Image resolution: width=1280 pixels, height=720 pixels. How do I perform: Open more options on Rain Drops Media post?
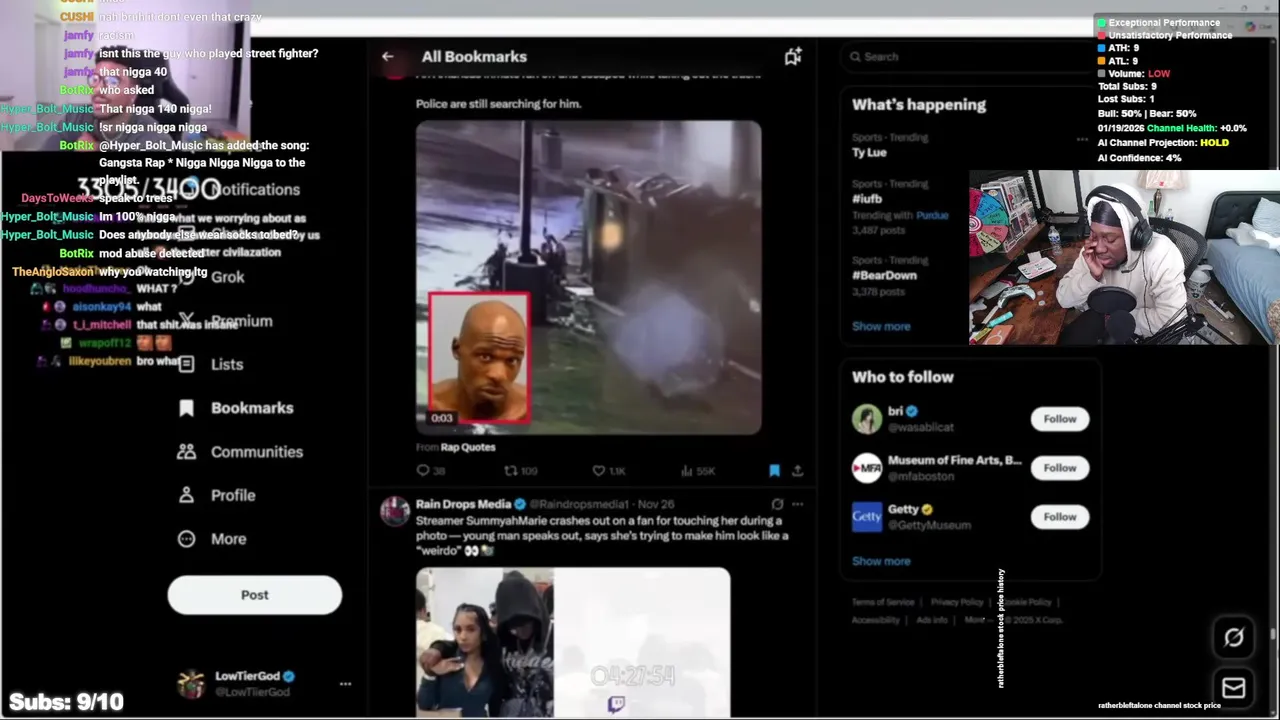(x=797, y=504)
